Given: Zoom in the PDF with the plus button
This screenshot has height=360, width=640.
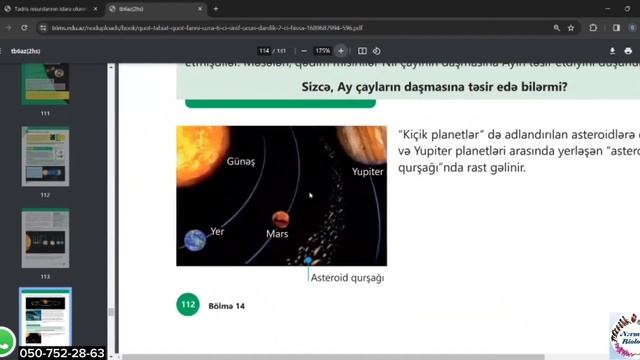Looking at the screenshot, I should point(341,51).
